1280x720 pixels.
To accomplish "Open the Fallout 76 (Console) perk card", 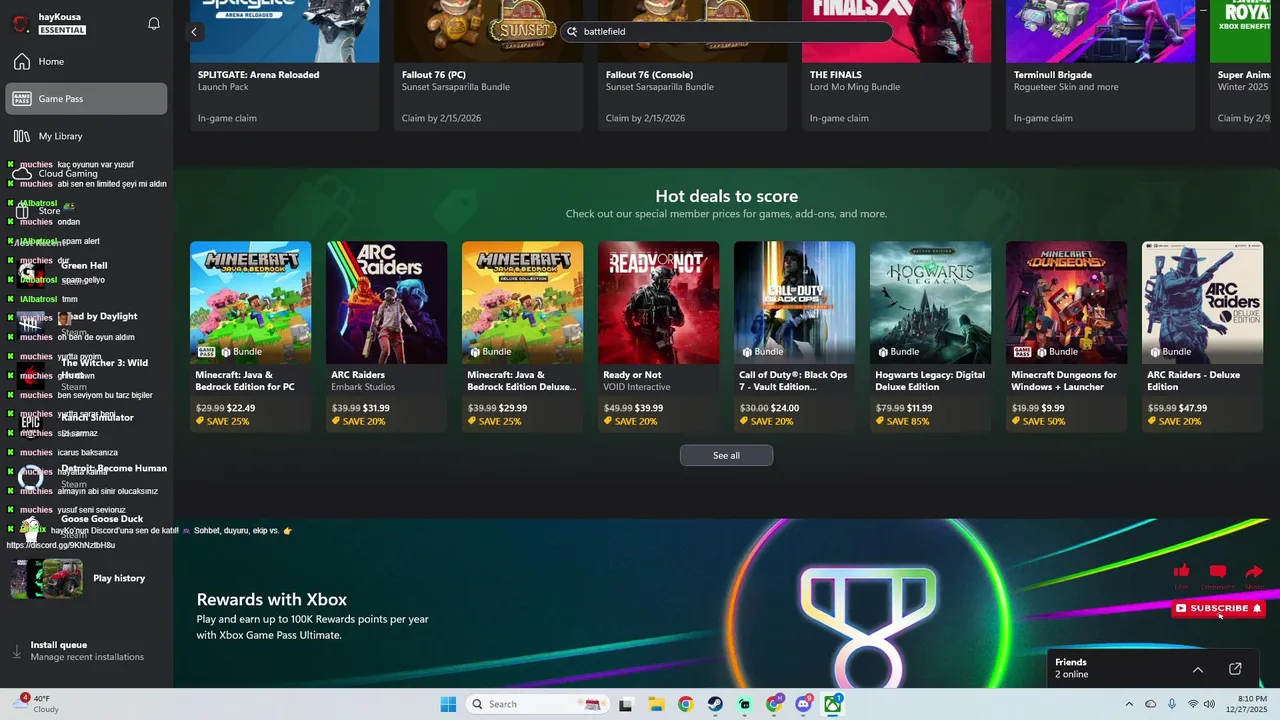I will pyautogui.click(x=693, y=64).
